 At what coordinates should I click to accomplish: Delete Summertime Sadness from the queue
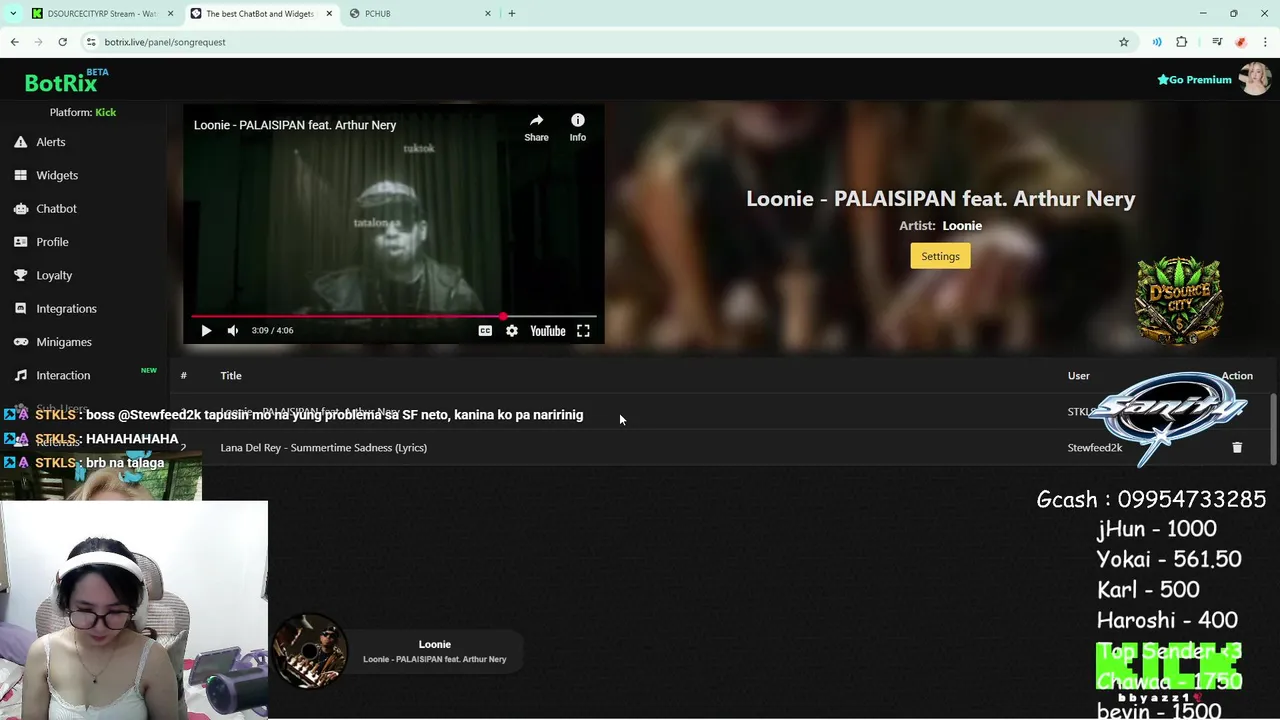(x=1237, y=448)
